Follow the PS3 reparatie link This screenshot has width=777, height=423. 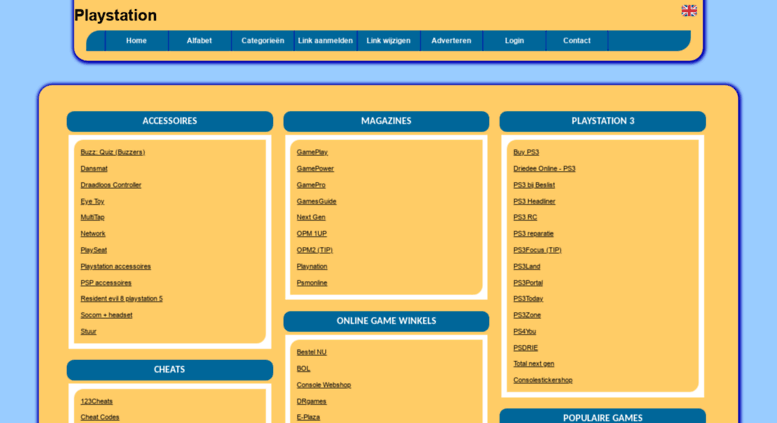point(533,233)
